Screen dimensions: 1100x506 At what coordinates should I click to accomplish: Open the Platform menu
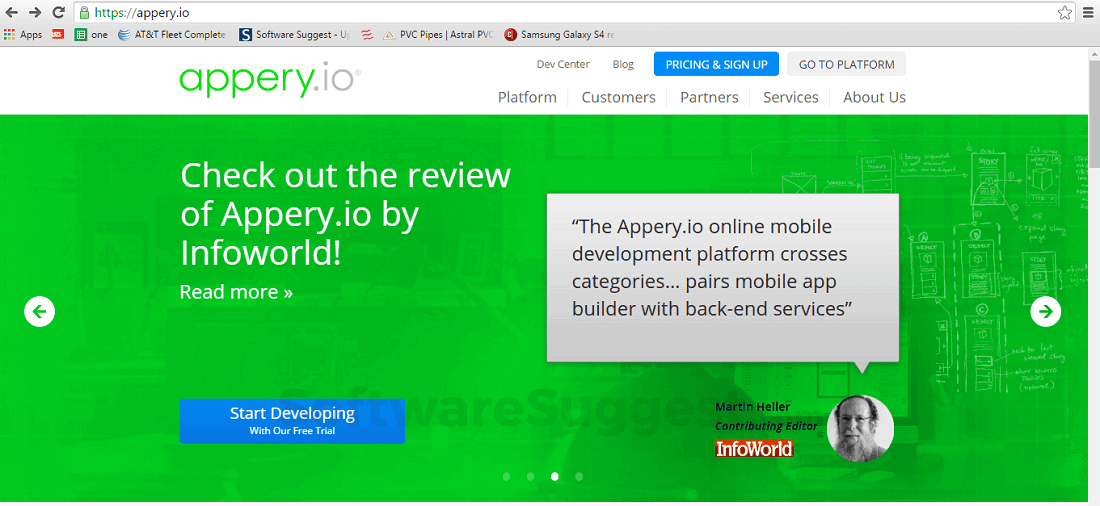tap(527, 98)
